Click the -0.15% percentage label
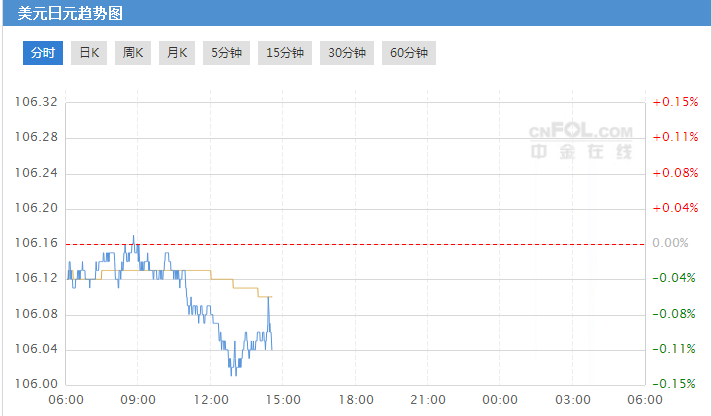This screenshot has height=416, width=712. pyautogui.click(x=674, y=384)
